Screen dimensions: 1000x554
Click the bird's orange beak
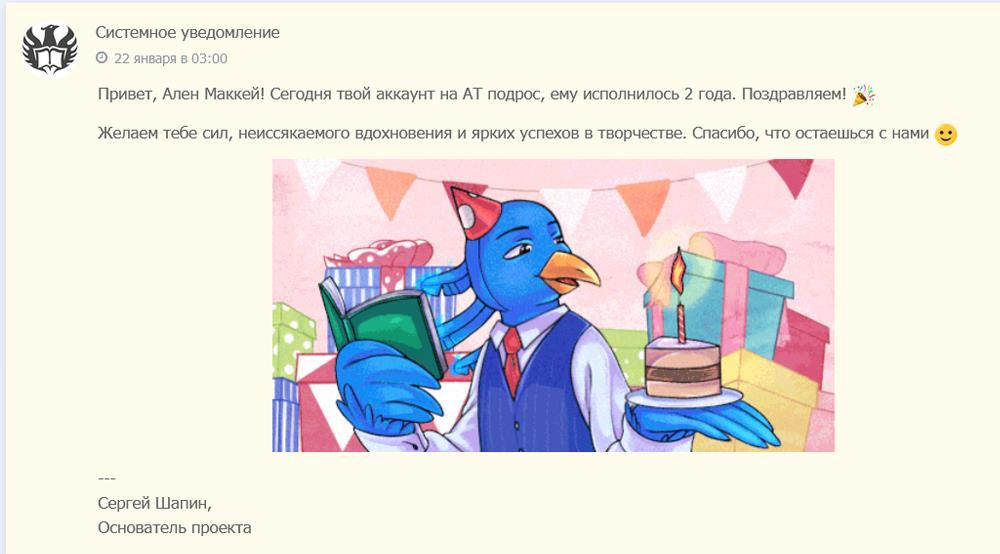569,270
